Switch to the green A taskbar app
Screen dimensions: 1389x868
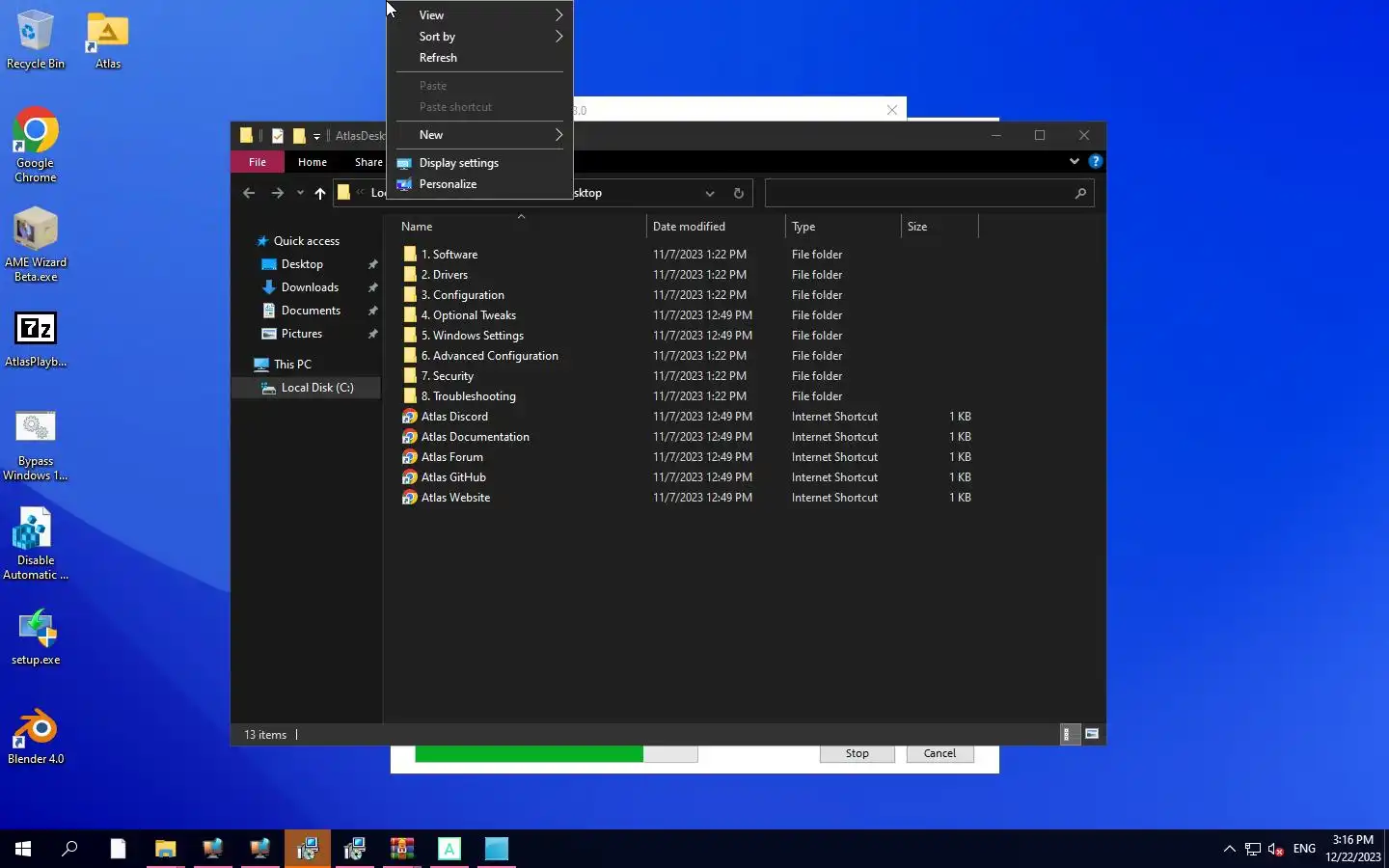tap(449, 849)
